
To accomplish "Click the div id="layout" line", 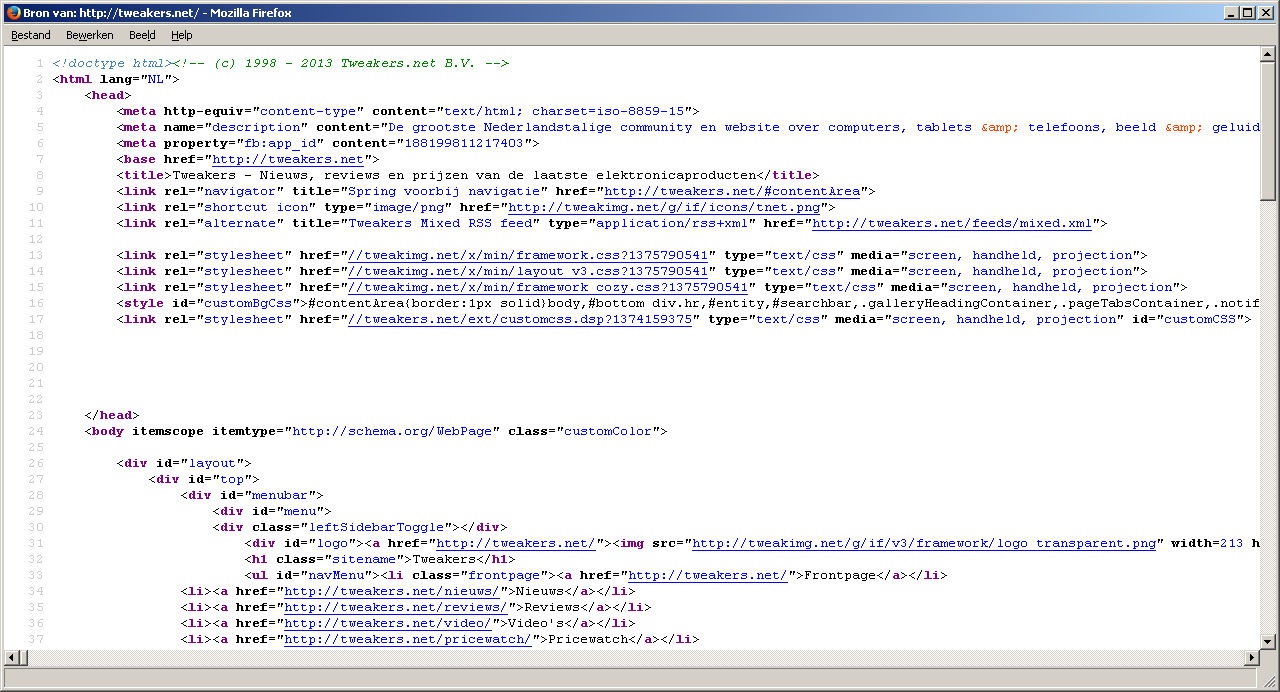I will [184, 463].
